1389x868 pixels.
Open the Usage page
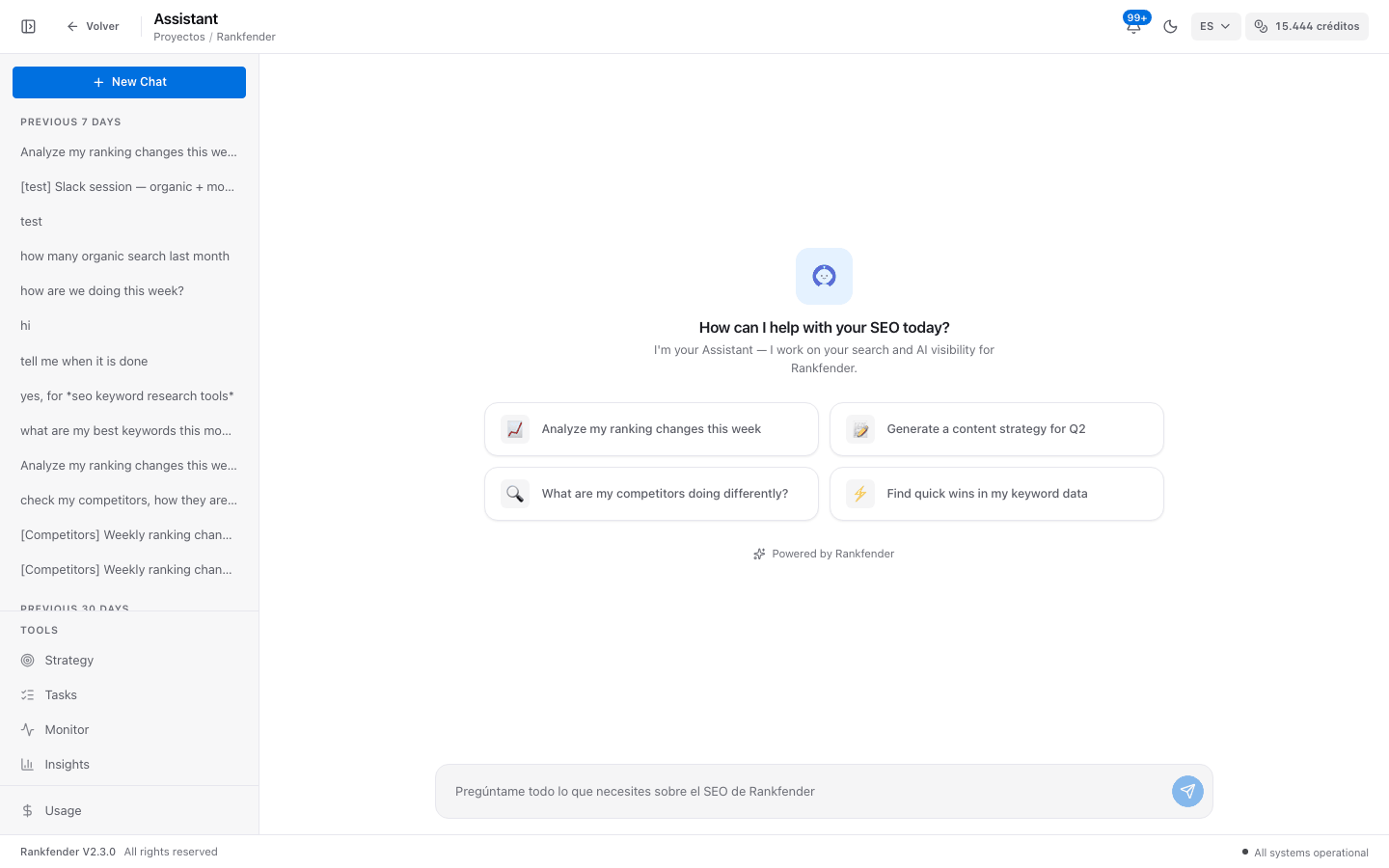click(129, 811)
